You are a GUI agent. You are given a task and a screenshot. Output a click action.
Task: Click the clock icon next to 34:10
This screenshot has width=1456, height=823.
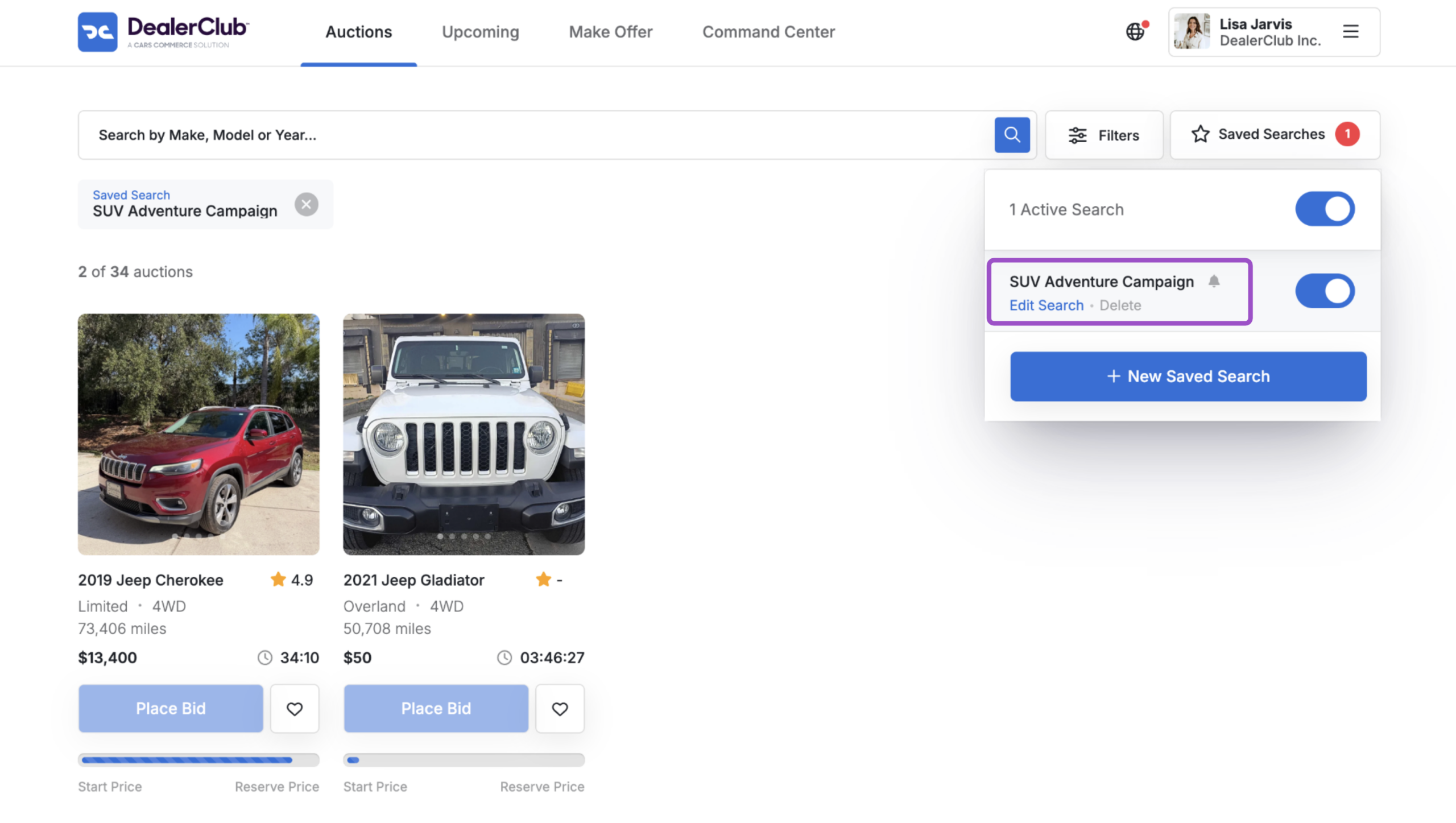[x=265, y=657]
